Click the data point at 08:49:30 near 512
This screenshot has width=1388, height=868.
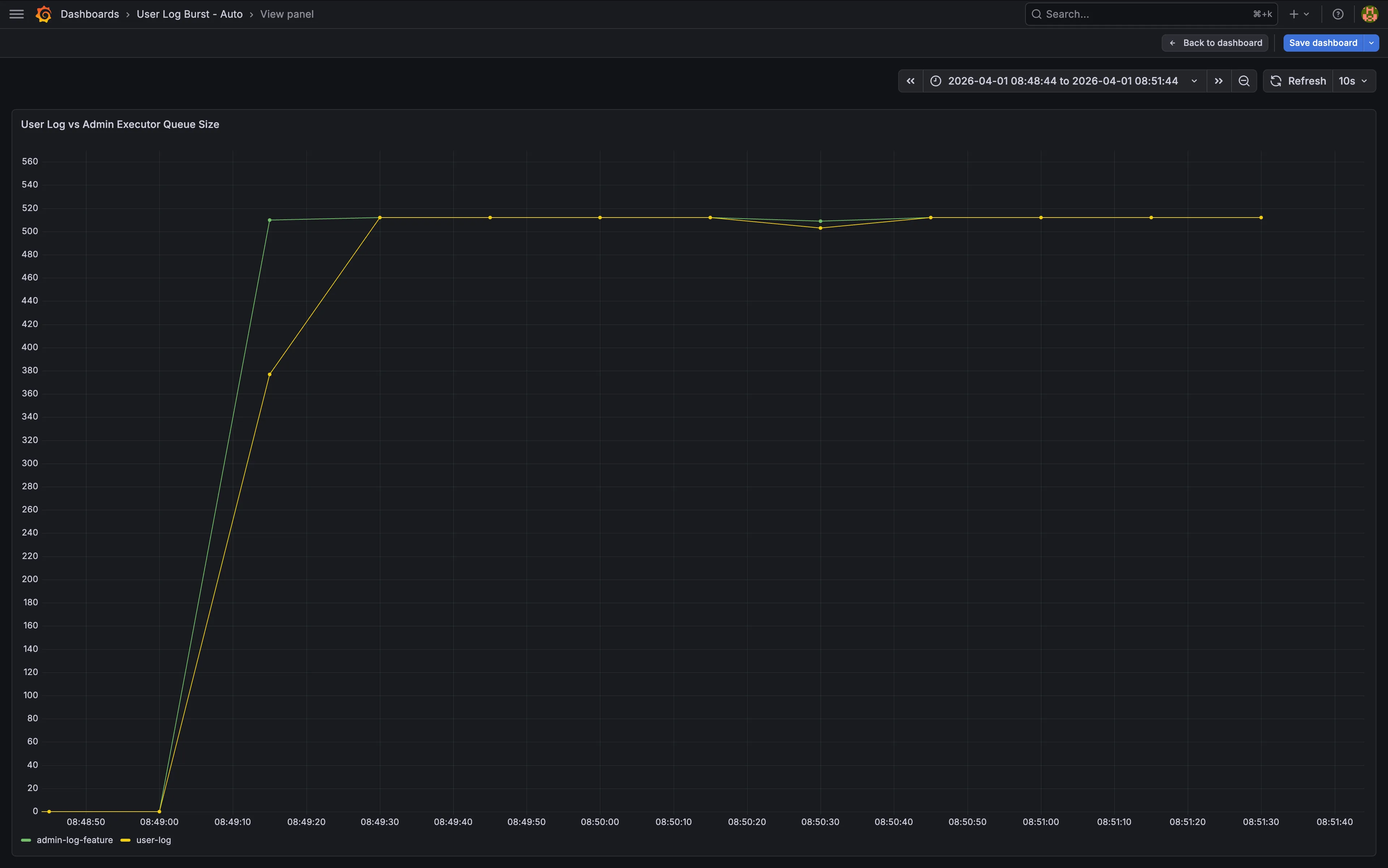pyautogui.click(x=380, y=218)
